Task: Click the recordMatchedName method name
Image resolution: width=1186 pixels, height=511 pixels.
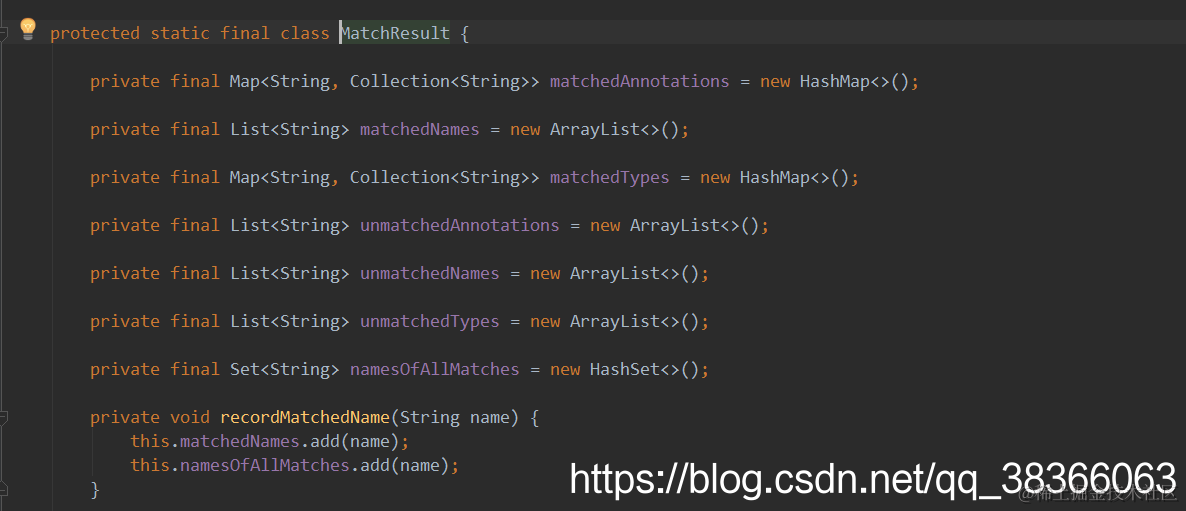Action: click(305, 417)
